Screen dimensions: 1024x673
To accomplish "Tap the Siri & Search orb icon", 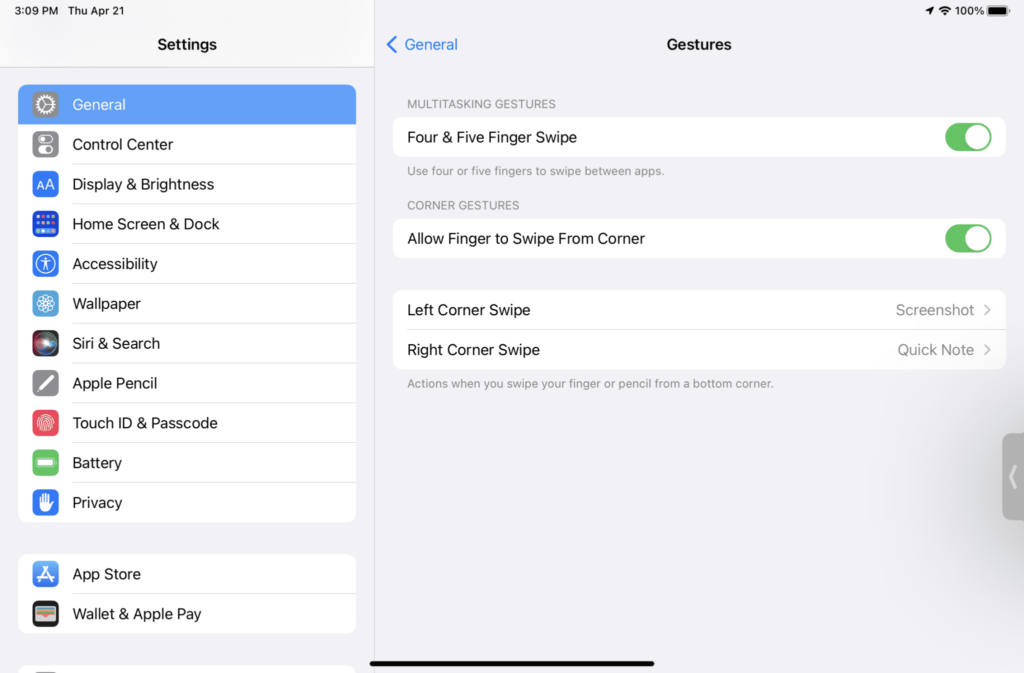I will click(x=45, y=343).
